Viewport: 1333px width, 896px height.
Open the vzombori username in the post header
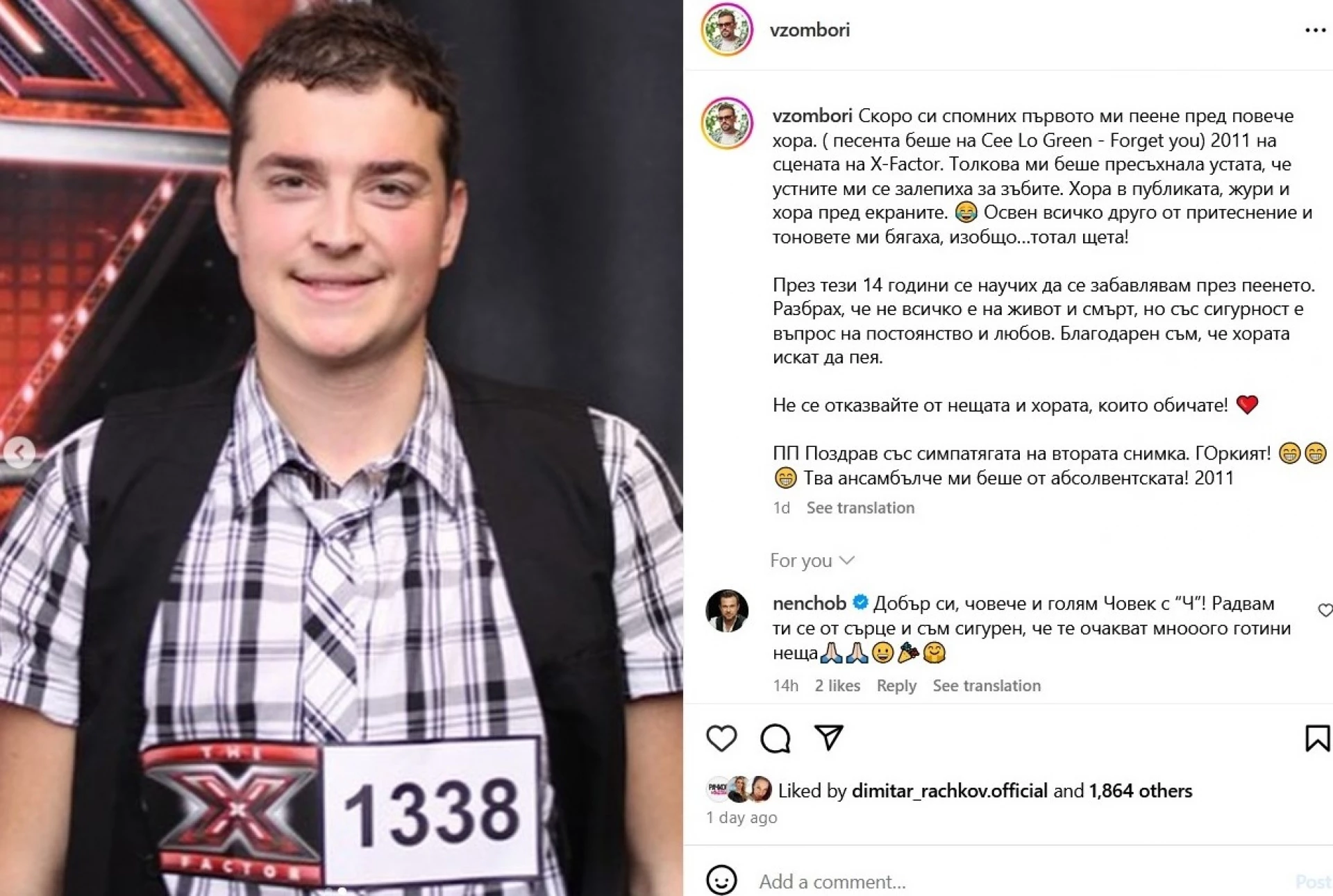click(x=810, y=30)
